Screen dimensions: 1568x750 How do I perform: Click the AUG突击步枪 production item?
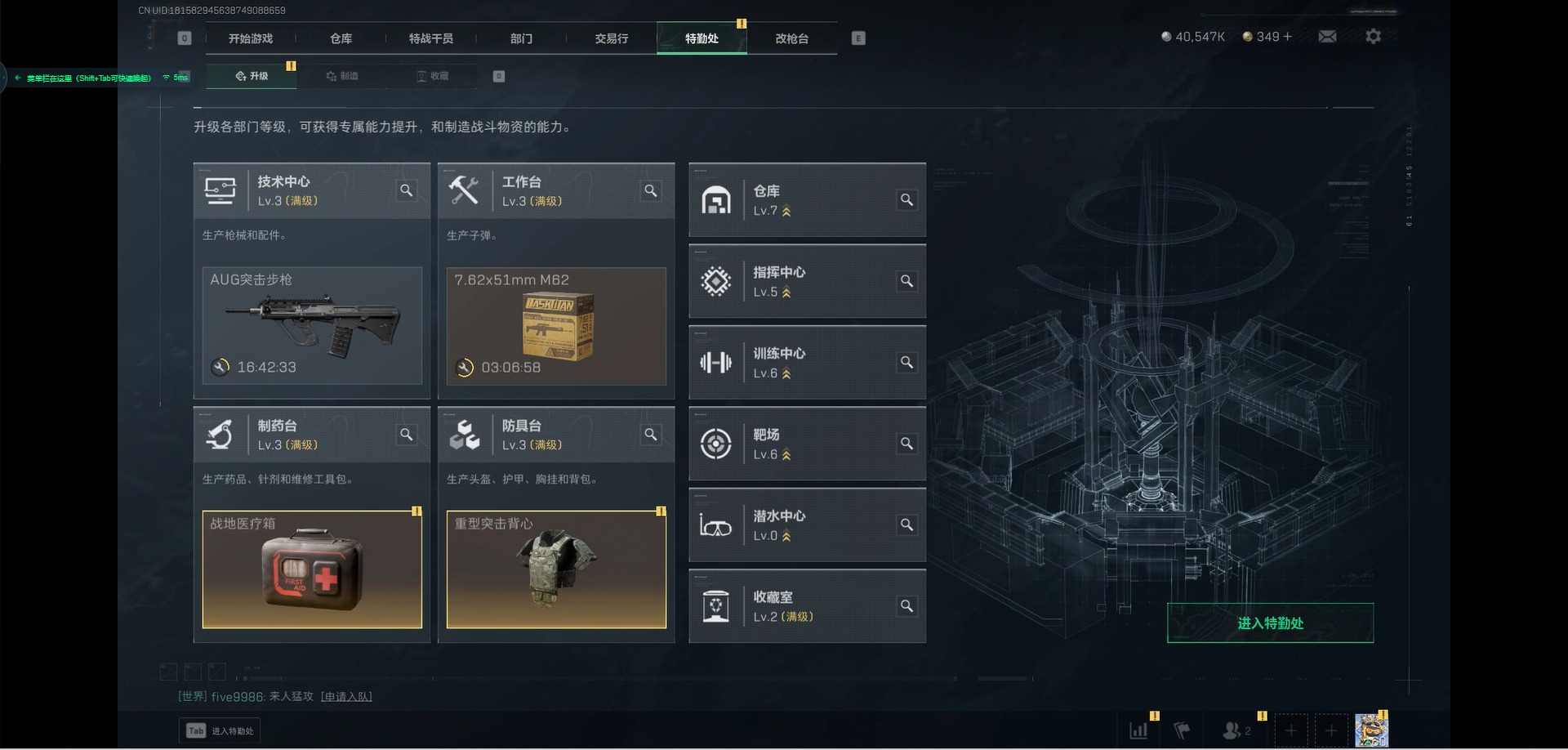312,325
